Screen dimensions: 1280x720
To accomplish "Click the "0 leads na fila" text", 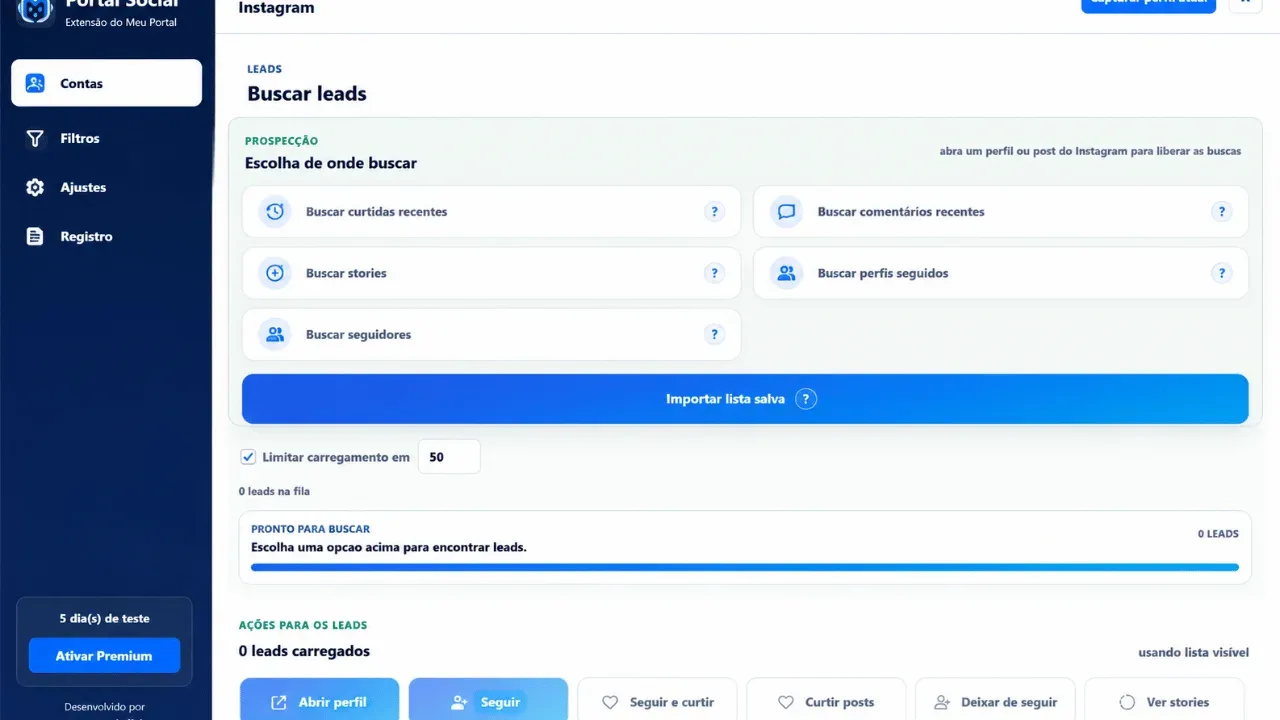I will [274, 491].
